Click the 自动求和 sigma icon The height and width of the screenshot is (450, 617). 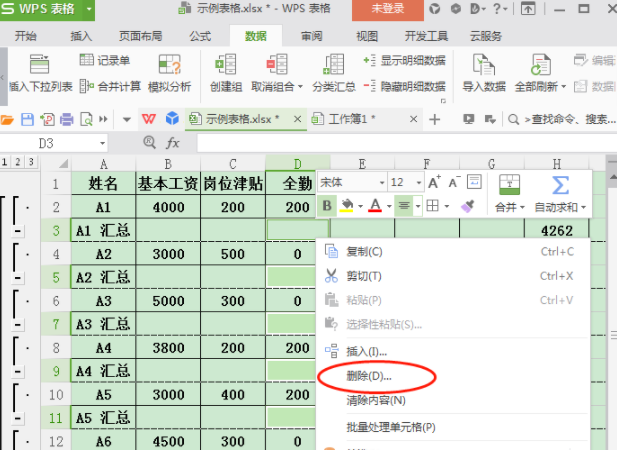point(561,184)
